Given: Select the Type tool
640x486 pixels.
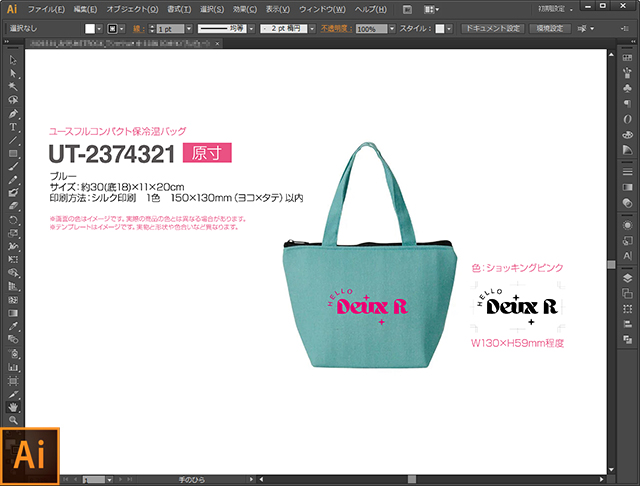Looking at the screenshot, I should tap(13, 127).
